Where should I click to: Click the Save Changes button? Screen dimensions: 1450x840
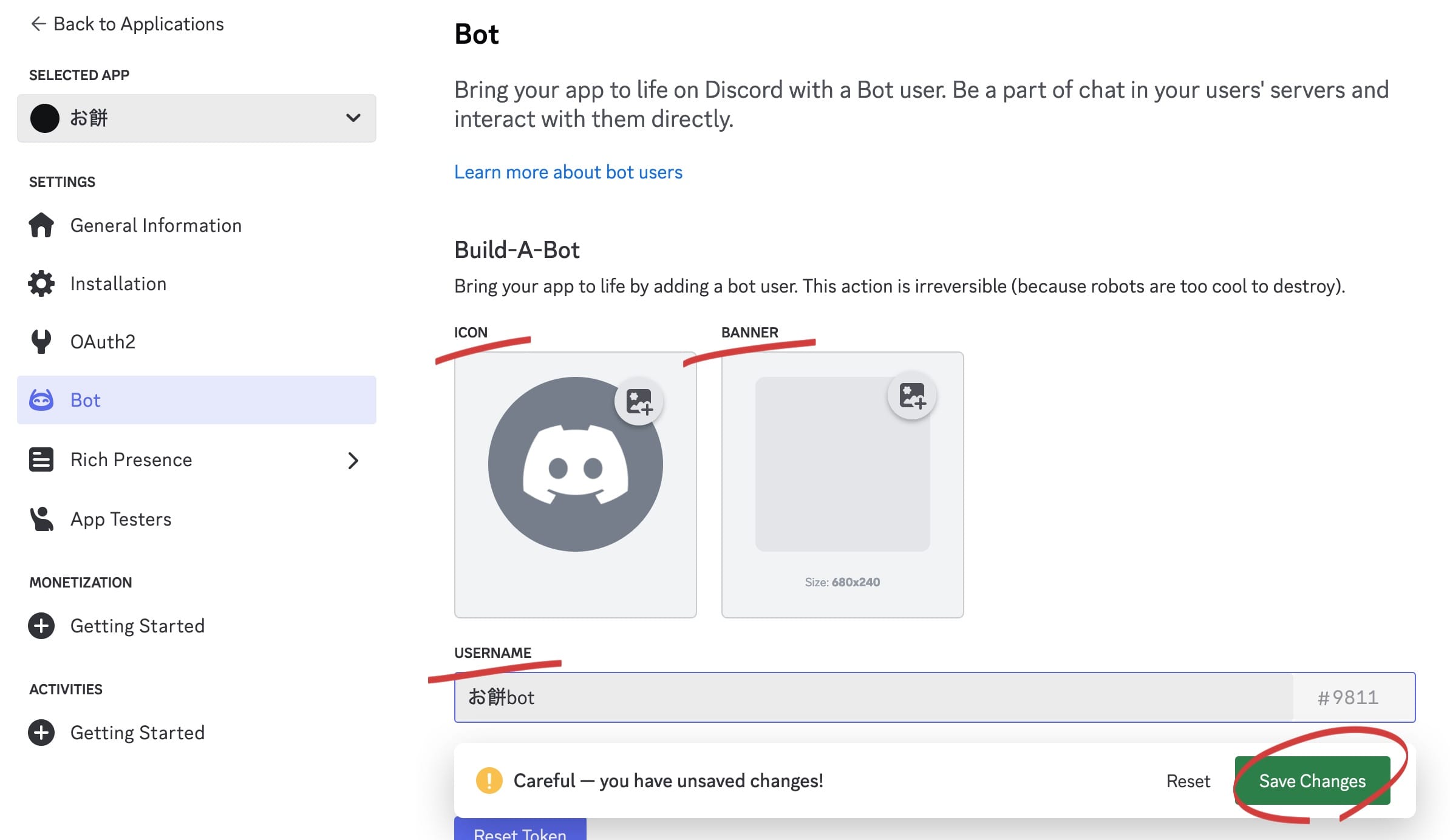click(x=1312, y=781)
